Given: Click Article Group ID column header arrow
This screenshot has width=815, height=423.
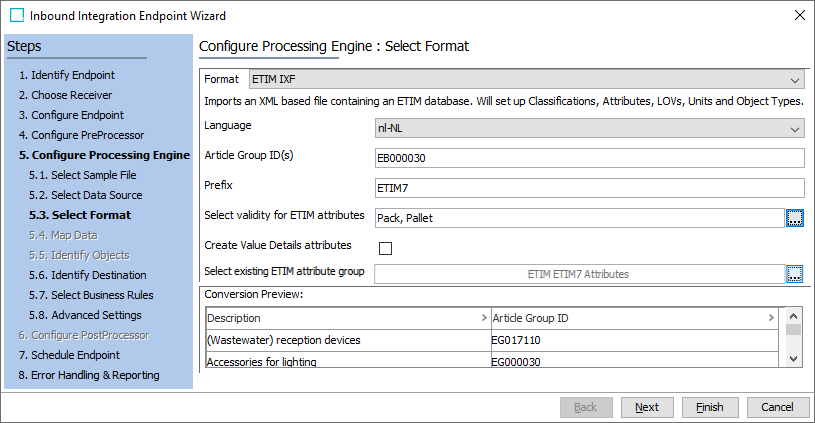Looking at the screenshot, I should (771, 318).
